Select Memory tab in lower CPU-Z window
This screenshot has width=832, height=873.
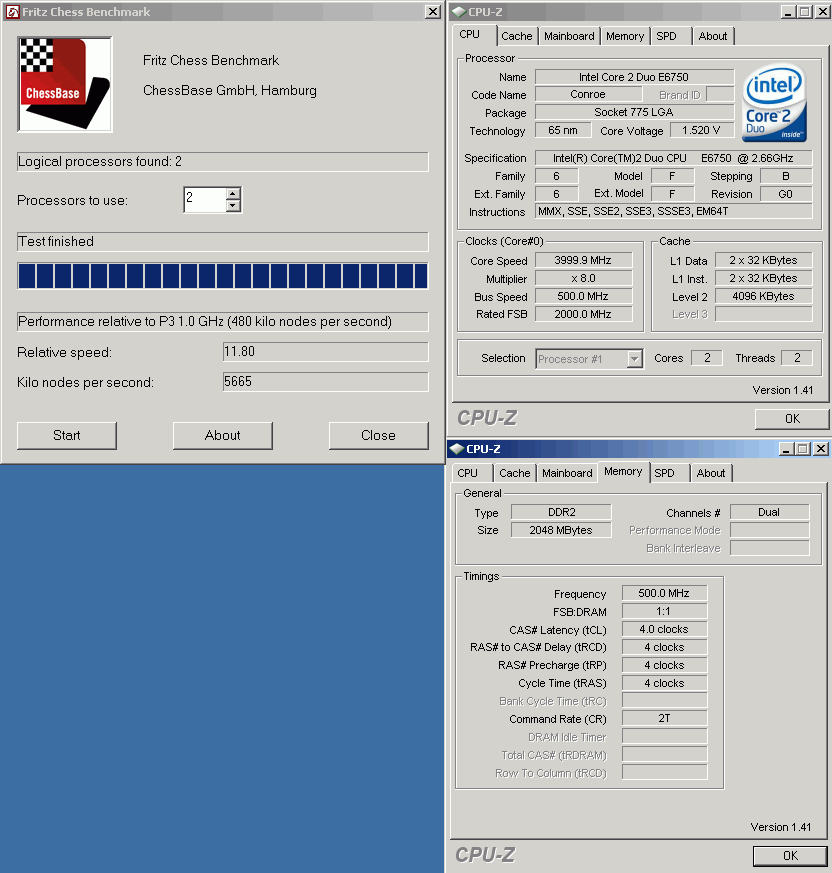(623, 472)
